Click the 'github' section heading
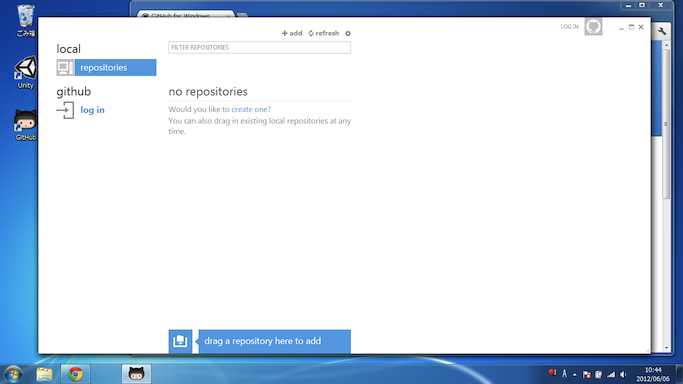The height and width of the screenshot is (384, 683). tap(74, 91)
